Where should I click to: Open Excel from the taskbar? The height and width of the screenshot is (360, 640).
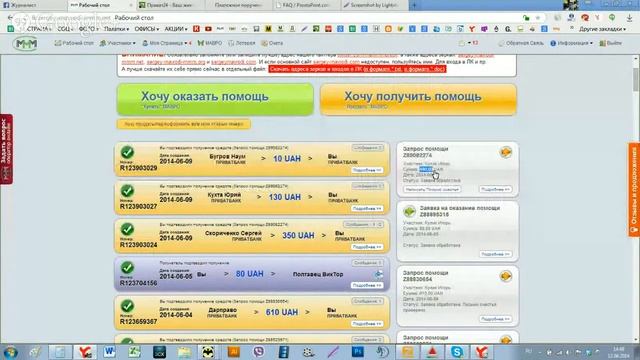click(x=134, y=352)
